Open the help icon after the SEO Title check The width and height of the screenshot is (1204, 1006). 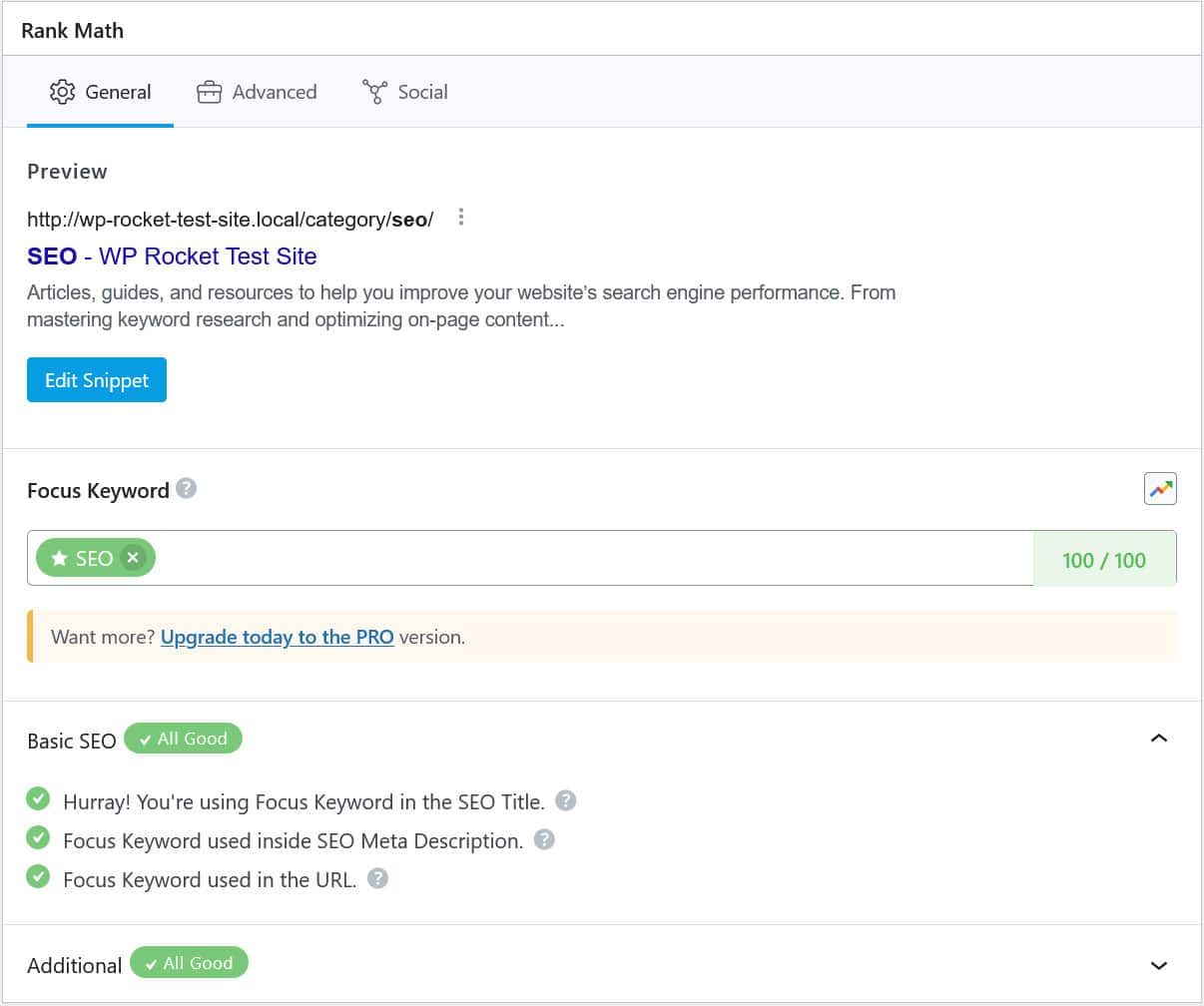(x=566, y=800)
